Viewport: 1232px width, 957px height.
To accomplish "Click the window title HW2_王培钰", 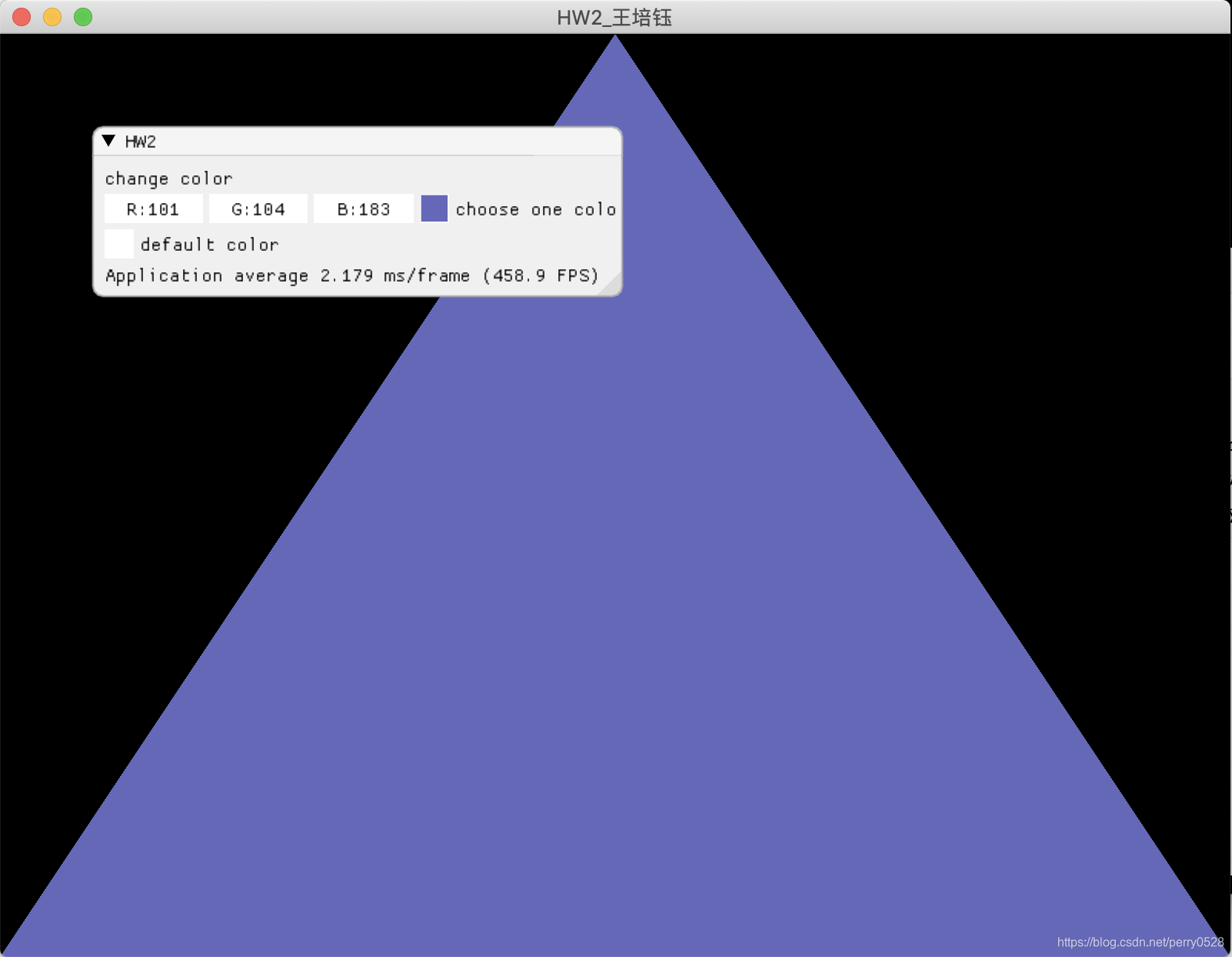I will click(614, 18).
